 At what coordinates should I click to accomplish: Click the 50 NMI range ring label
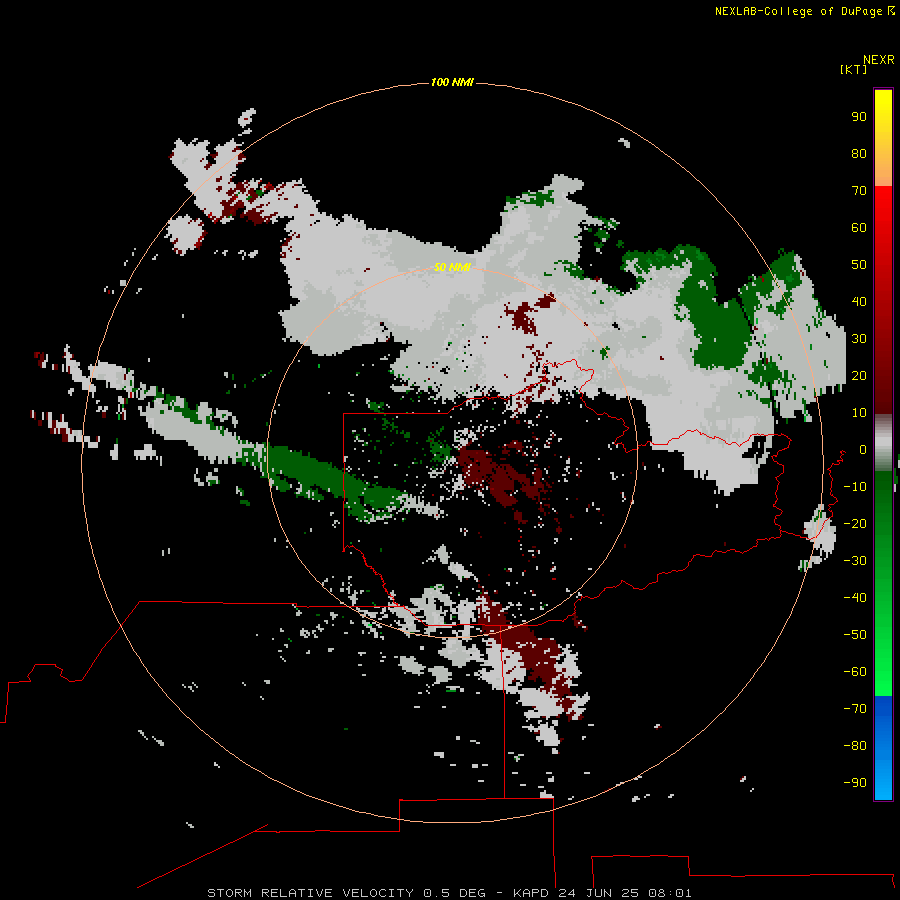(452, 267)
